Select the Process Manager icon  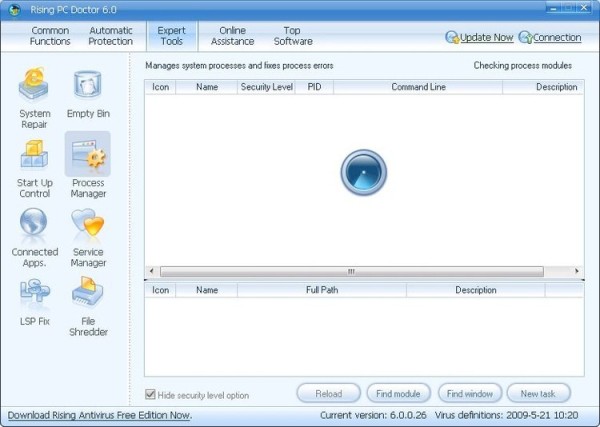click(x=88, y=157)
